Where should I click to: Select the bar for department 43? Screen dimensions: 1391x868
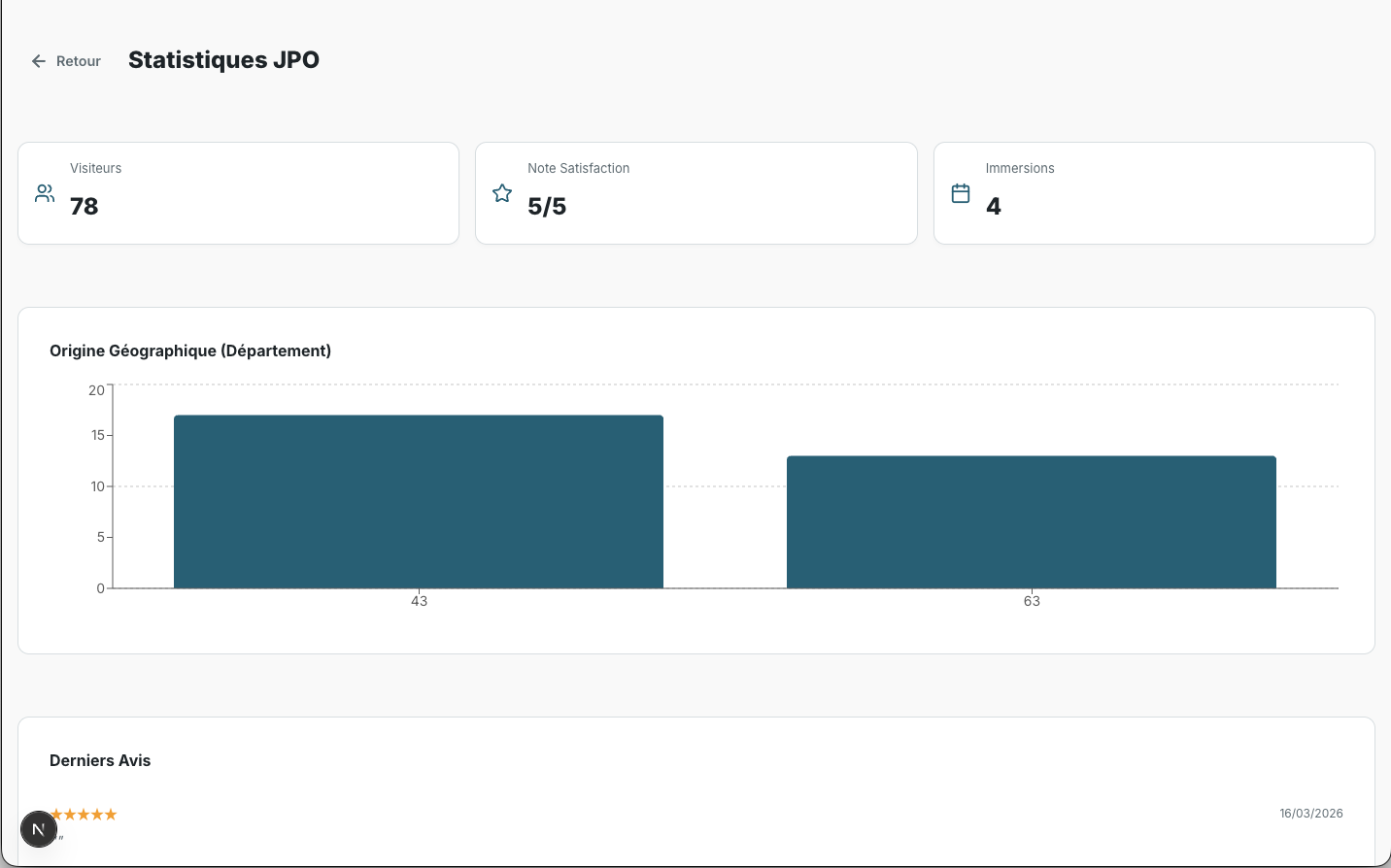tap(419, 502)
